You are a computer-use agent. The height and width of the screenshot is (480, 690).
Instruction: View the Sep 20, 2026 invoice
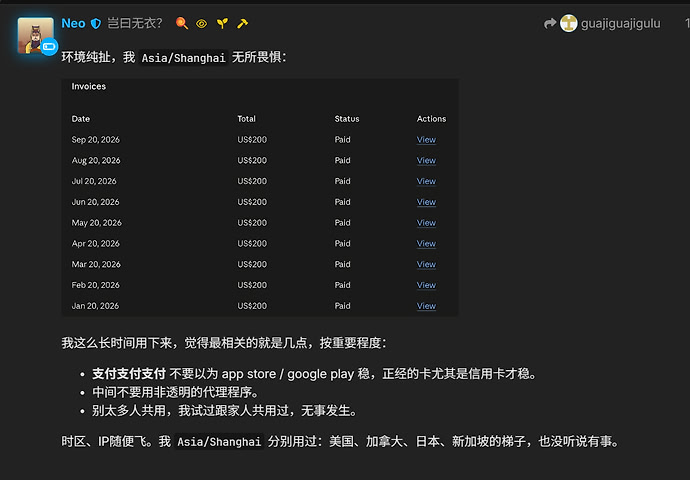pos(426,140)
